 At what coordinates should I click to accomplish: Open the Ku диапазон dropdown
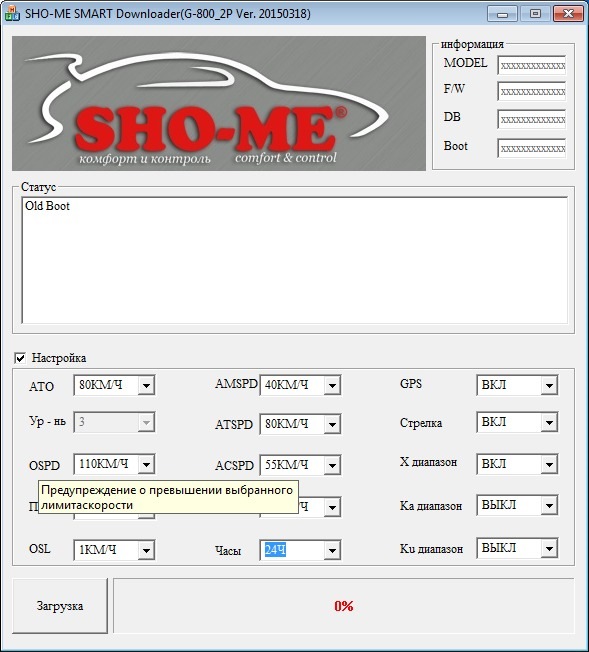point(517,548)
